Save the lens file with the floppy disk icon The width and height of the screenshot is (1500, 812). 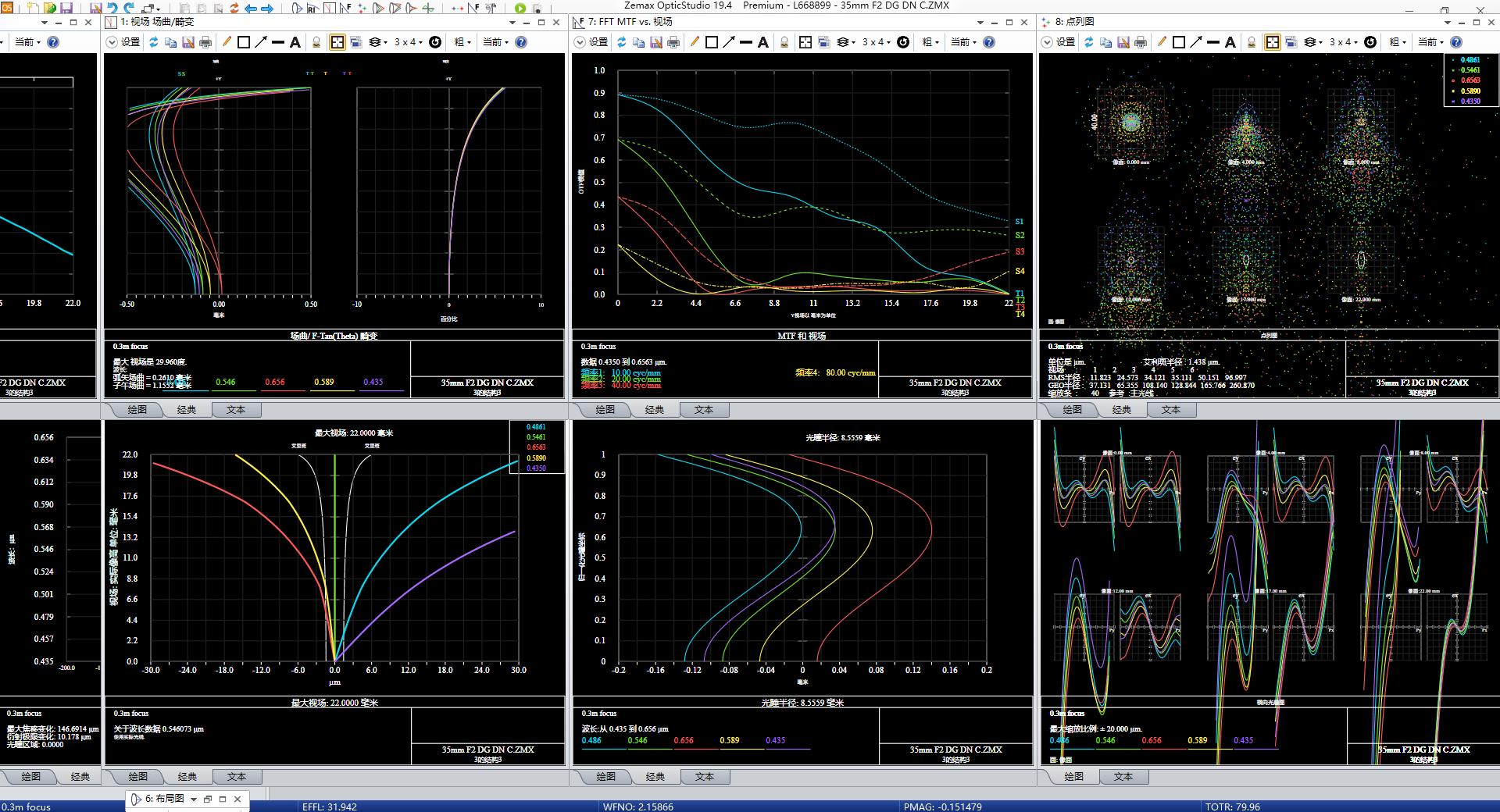pyautogui.click(x=66, y=9)
